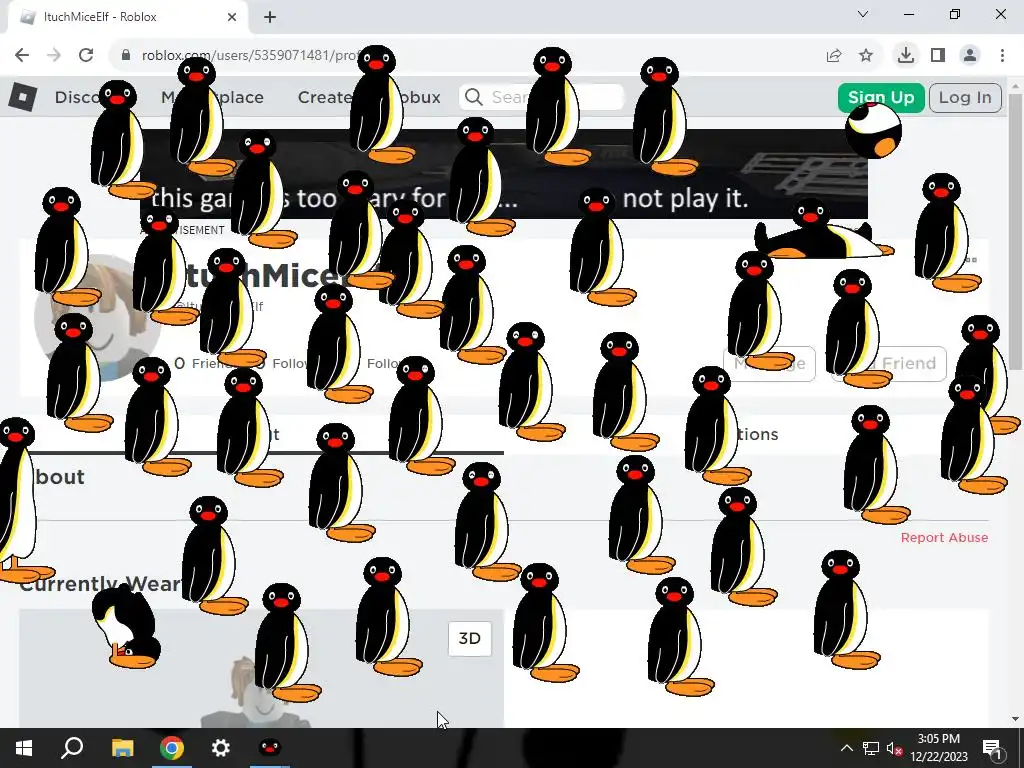Screen dimensions: 1024x768
Task: Expand the Chrome tab search chevron
Action: (x=863, y=14)
